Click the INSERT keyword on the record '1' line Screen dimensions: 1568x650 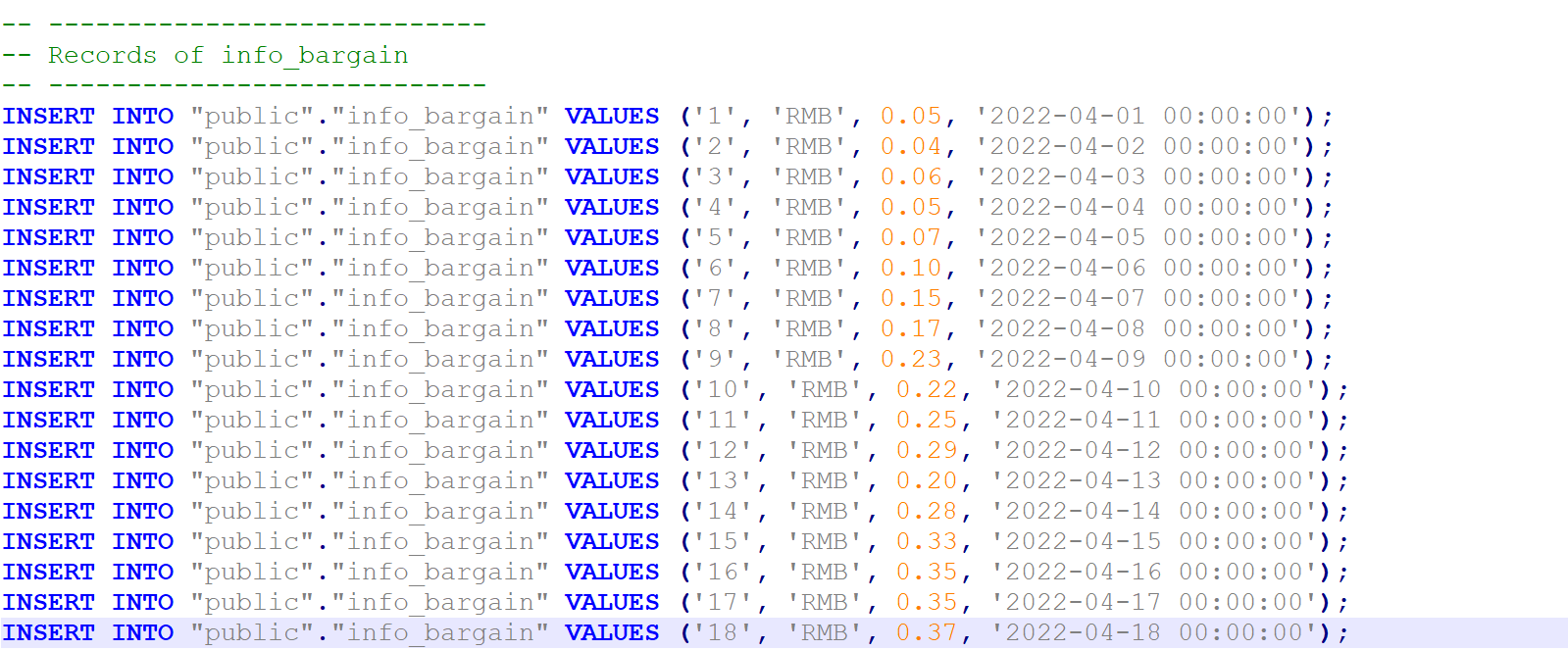48,116
